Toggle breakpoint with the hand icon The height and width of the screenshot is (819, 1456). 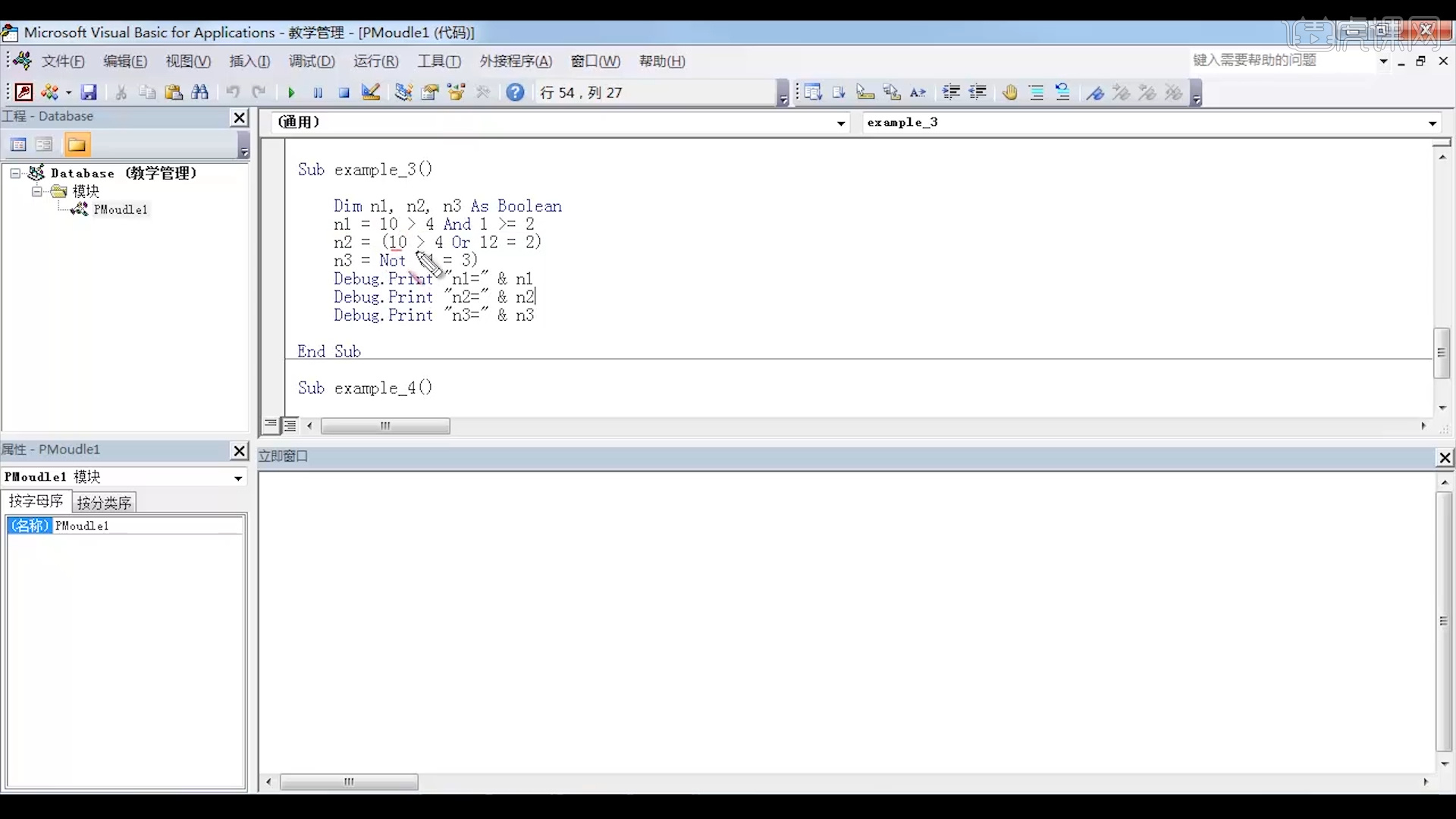[x=1009, y=93]
